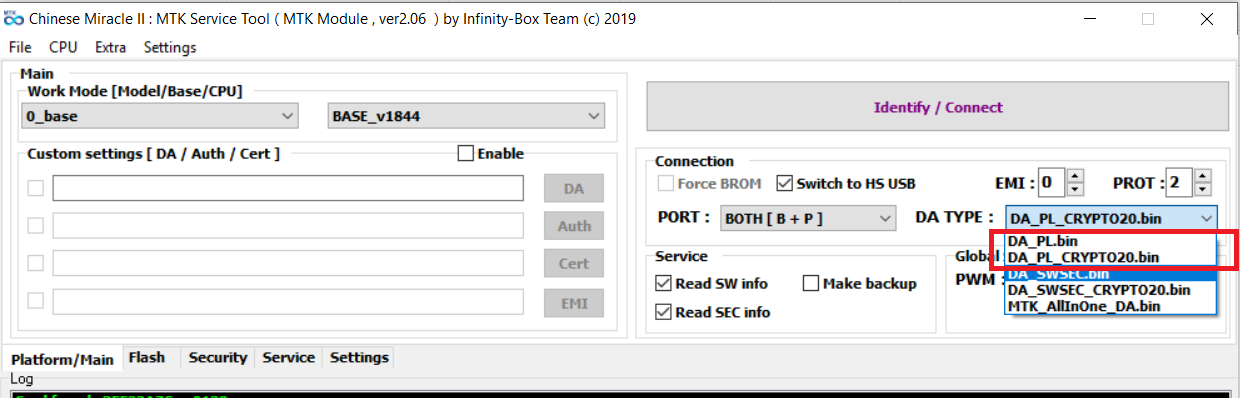
Task: Click the DA browse button
Action: tap(574, 188)
